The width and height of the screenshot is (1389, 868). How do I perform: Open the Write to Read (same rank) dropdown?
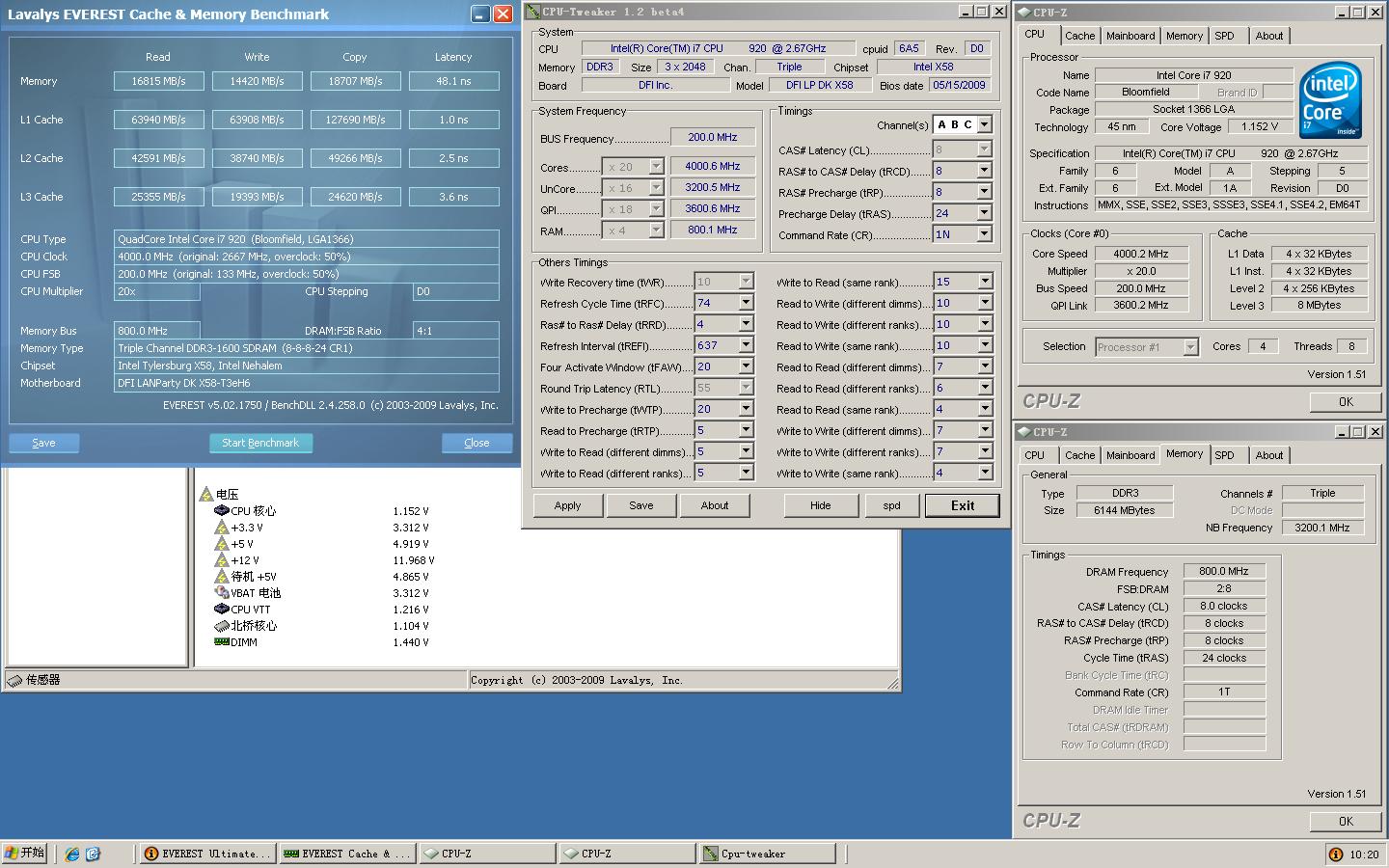985,282
